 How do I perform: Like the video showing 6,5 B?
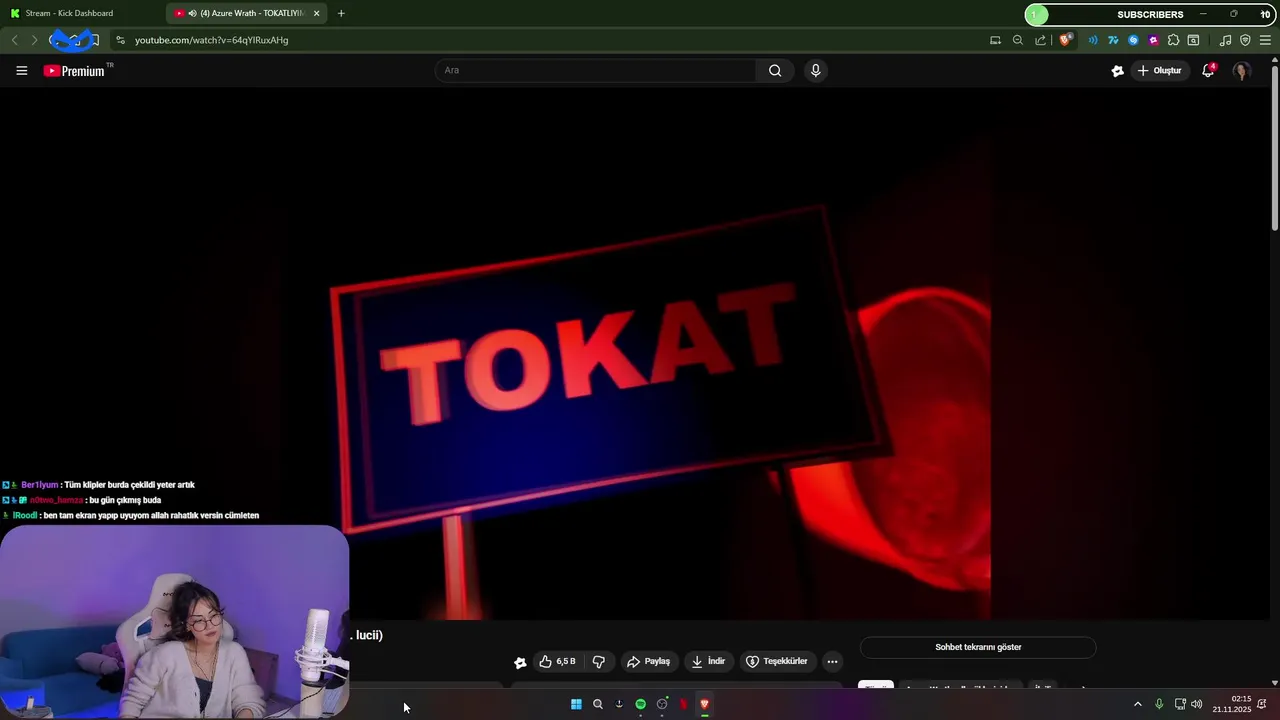point(557,661)
